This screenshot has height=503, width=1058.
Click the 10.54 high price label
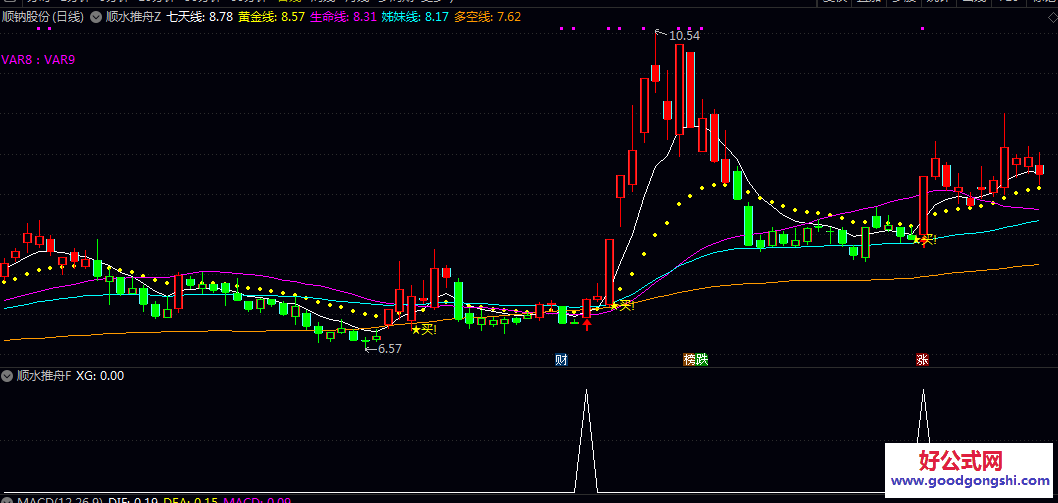(684, 36)
